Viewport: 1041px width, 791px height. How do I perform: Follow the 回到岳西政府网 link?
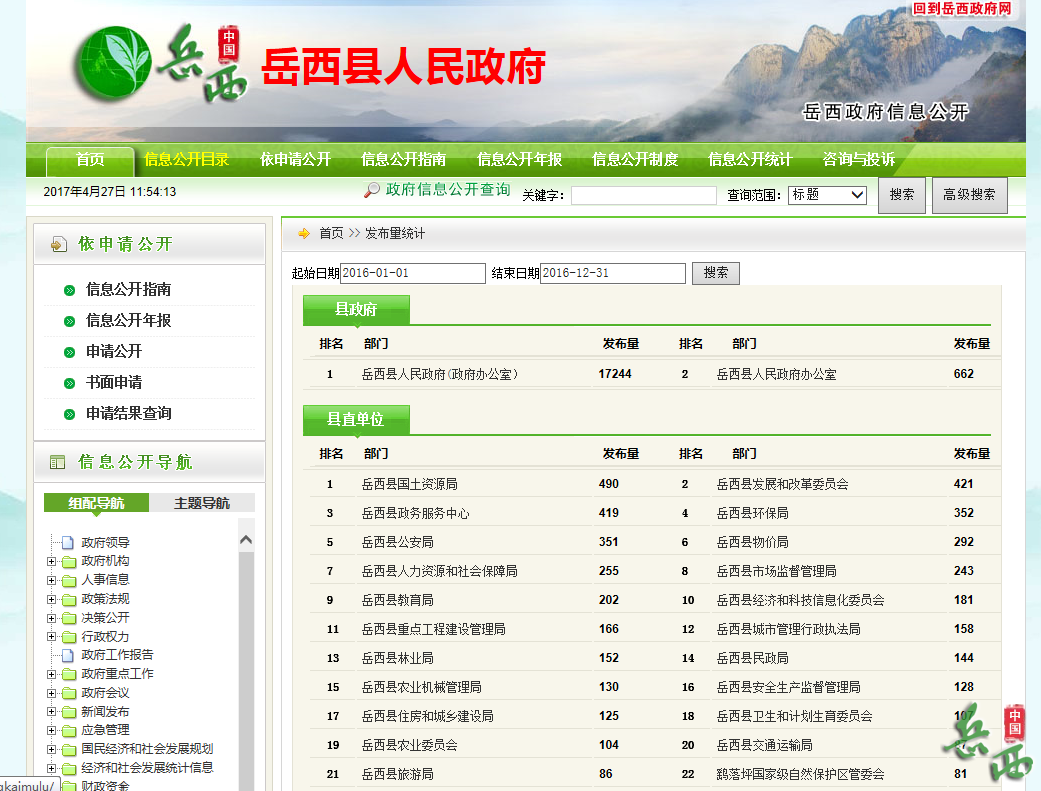click(961, 9)
